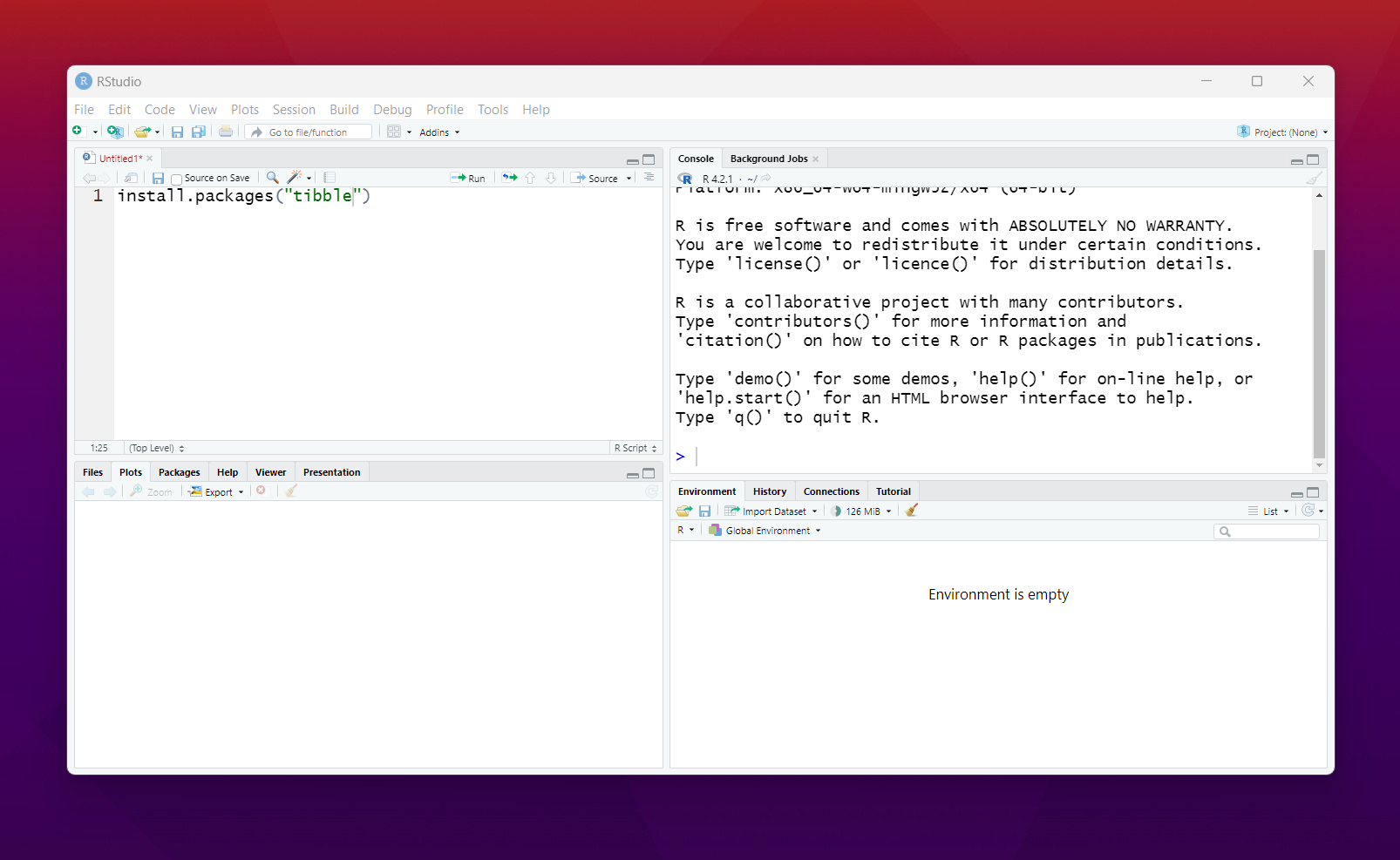Open the Project (None) menu
The width and height of the screenshot is (1400, 860).
pyautogui.click(x=1282, y=132)
